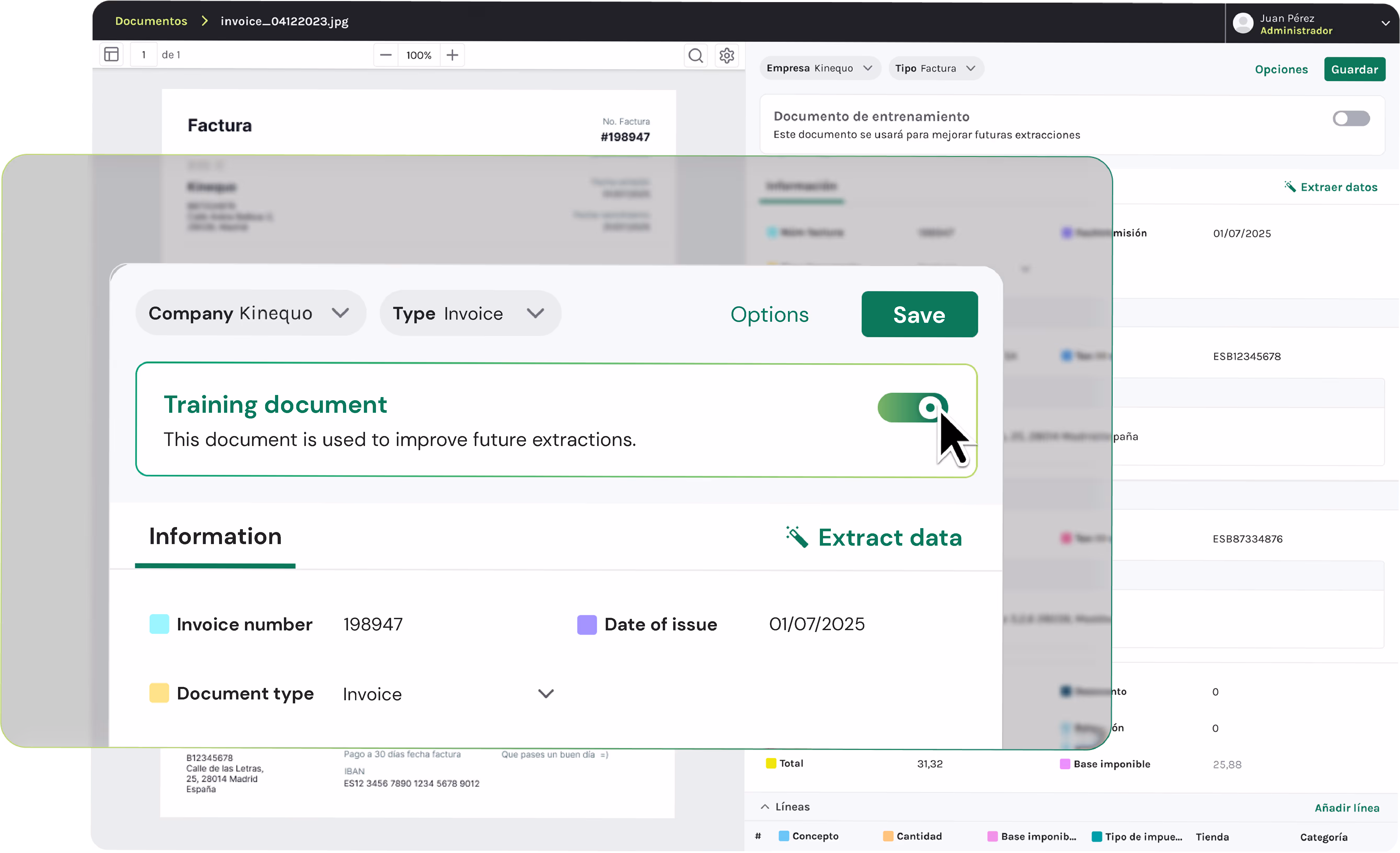The image size is (1400, 853).
Task: Click the zoom in plus icon
Action: [x=452, y=55]
